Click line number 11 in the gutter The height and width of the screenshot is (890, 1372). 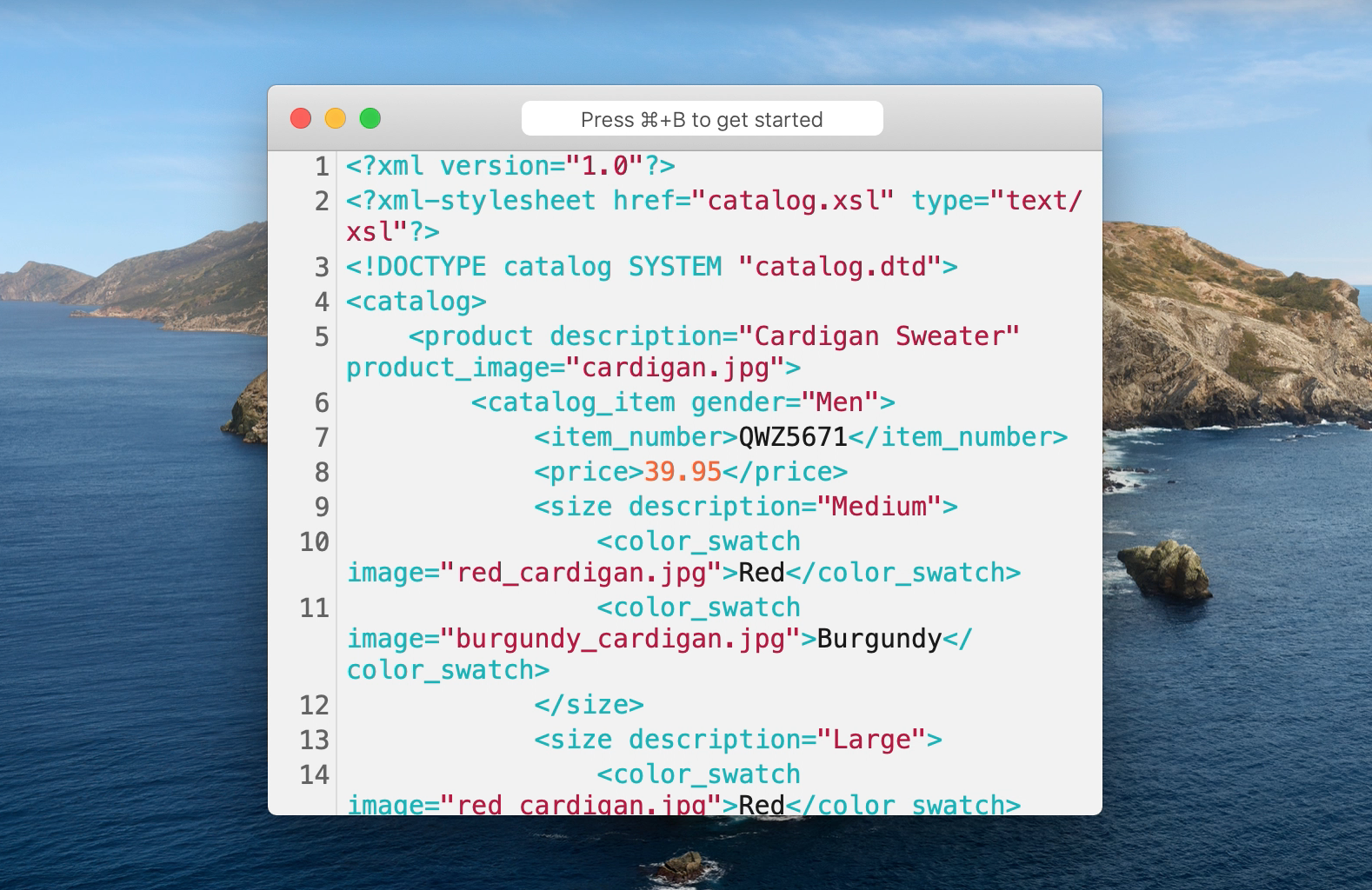[x=315, y=608]
